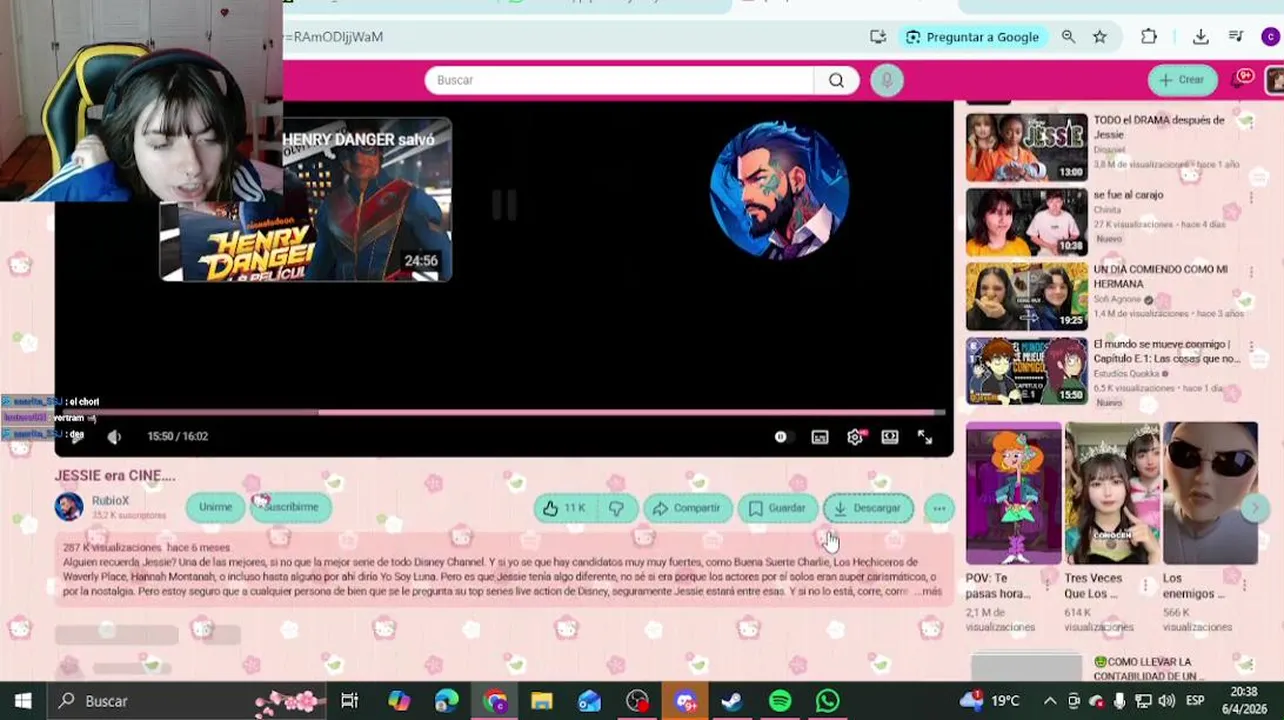Click Windows taskbar Buscar box
Screen dimensions: 1284x720
[188, 701]
